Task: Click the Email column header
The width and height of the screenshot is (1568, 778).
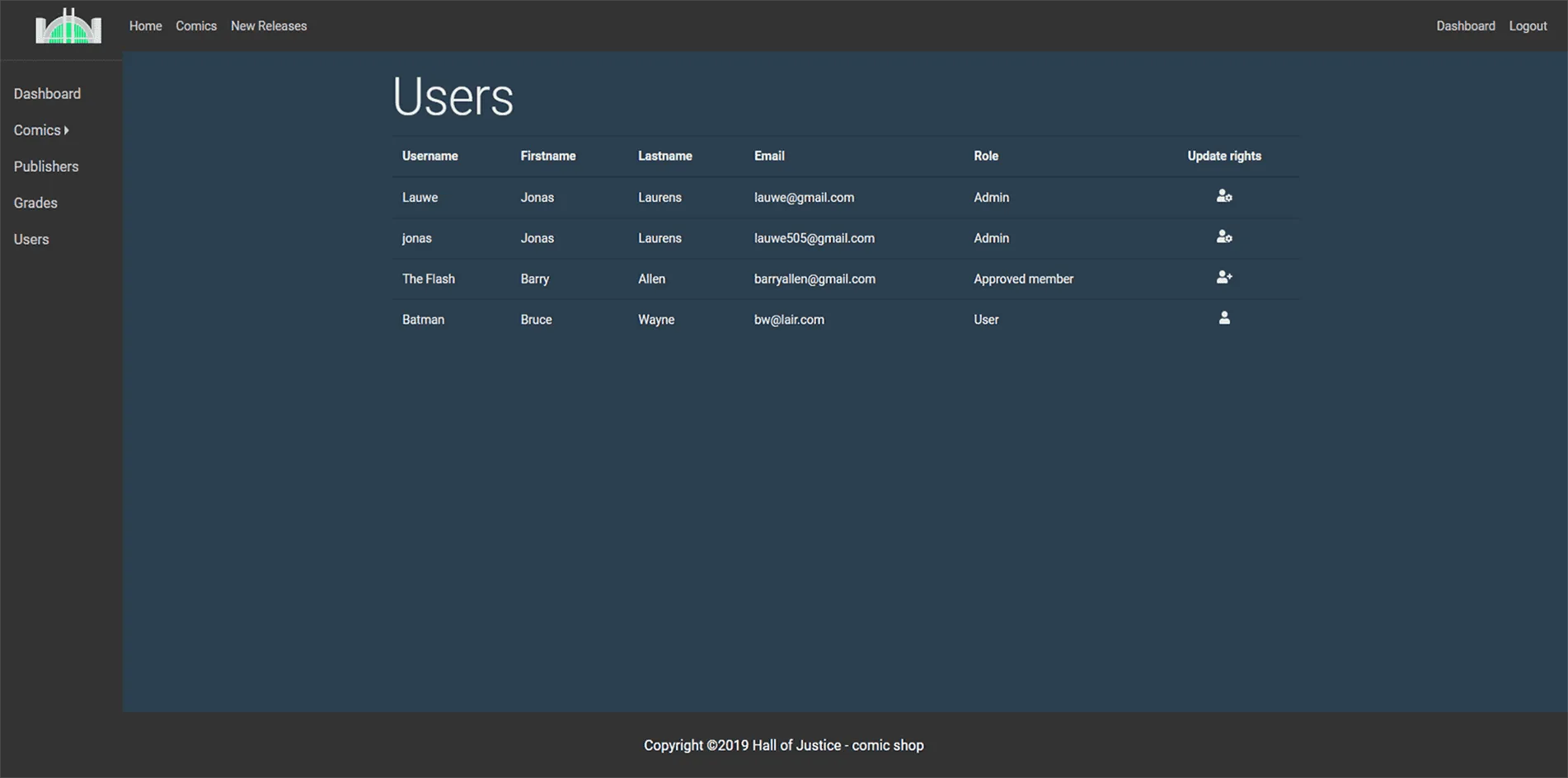Action: 769,156
